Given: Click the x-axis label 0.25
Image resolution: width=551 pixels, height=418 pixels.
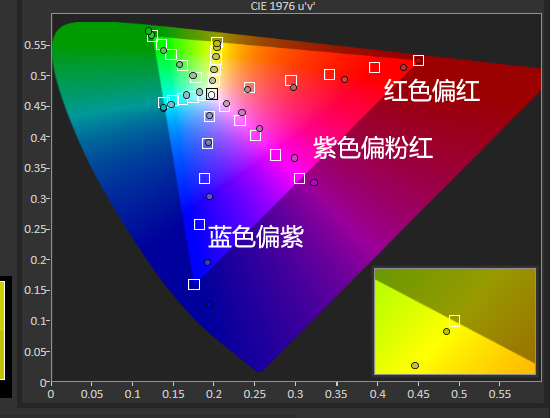Looking at the screenshot, I should (x=255, y=394).
